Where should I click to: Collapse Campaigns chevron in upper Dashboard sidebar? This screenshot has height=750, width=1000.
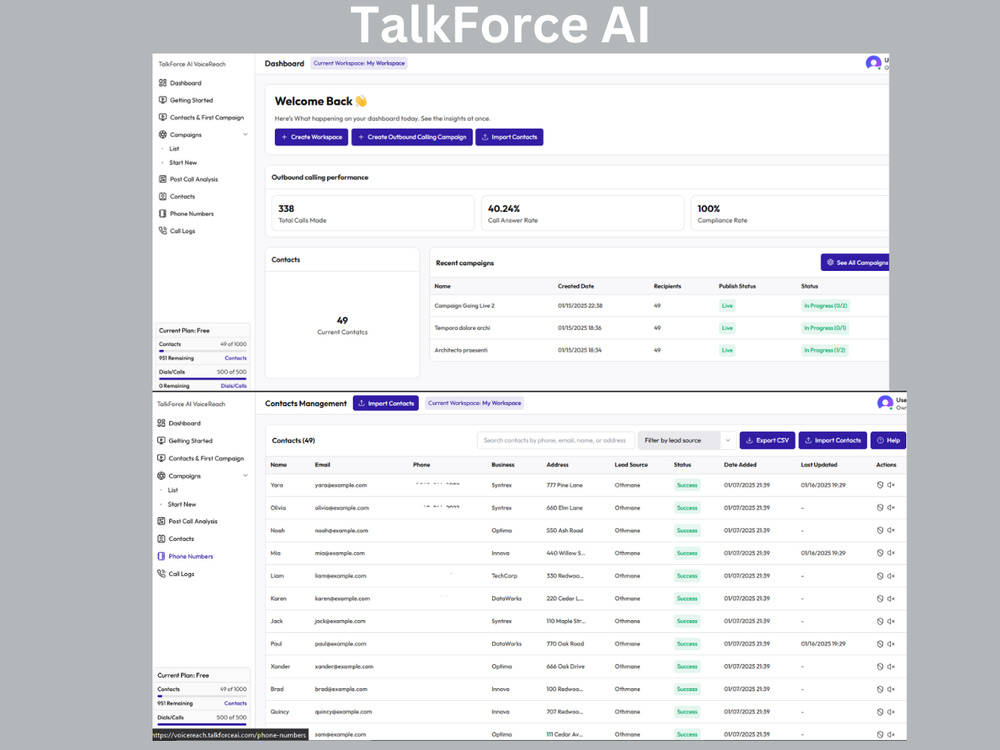246,135
